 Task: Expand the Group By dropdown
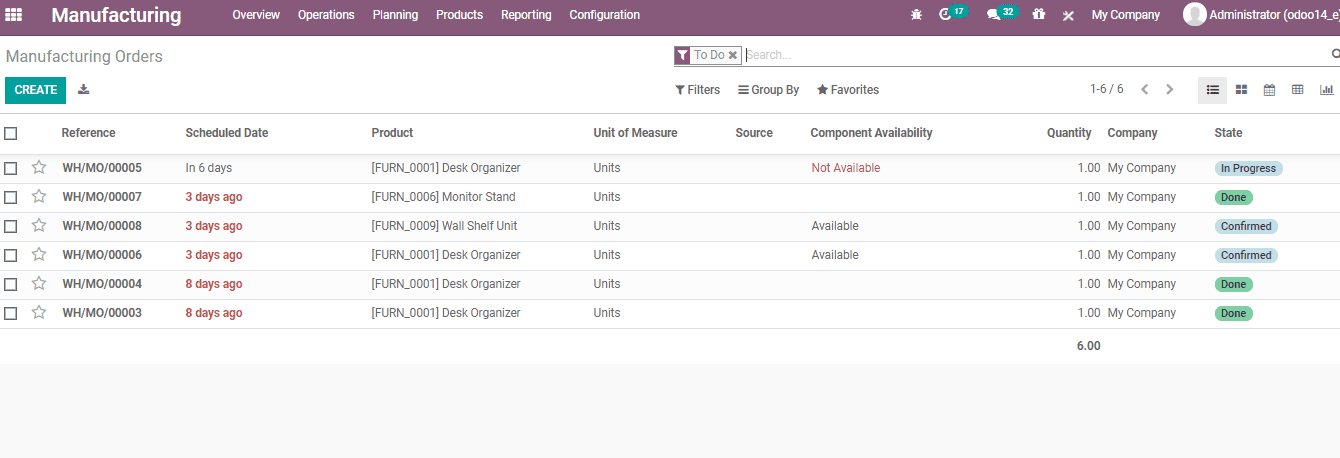(768, 90)
